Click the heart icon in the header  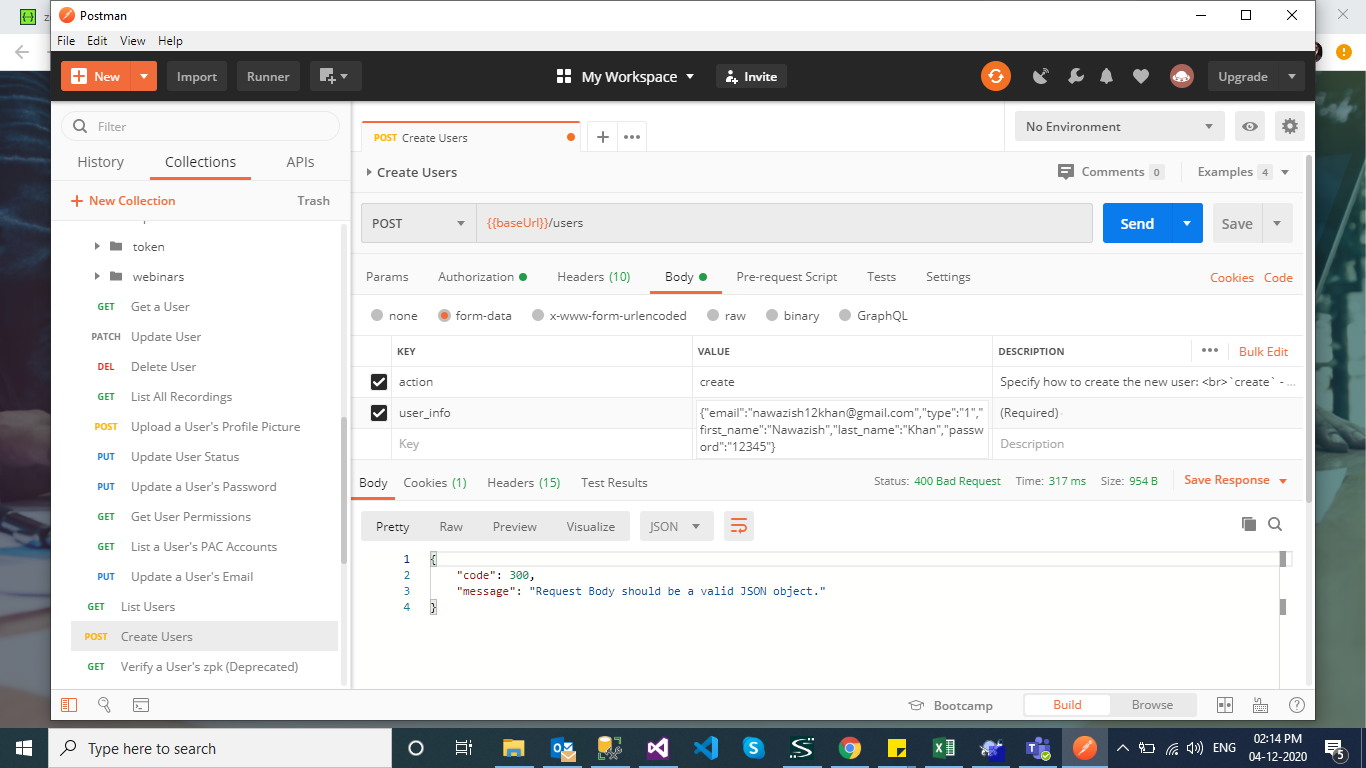tap(1140, 76)
